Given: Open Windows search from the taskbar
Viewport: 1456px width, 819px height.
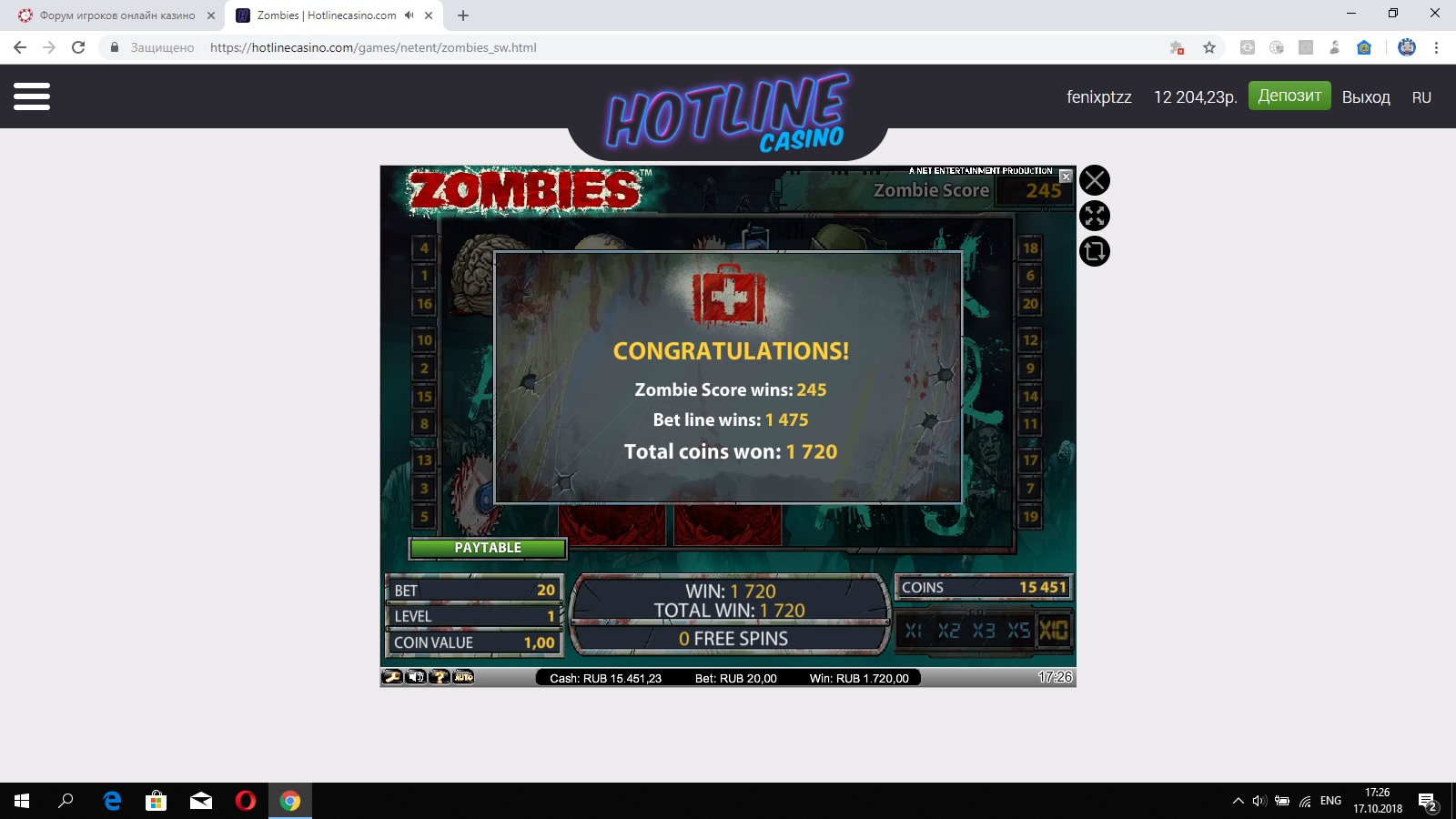Looking at the screenshot, I should [66, 801].
